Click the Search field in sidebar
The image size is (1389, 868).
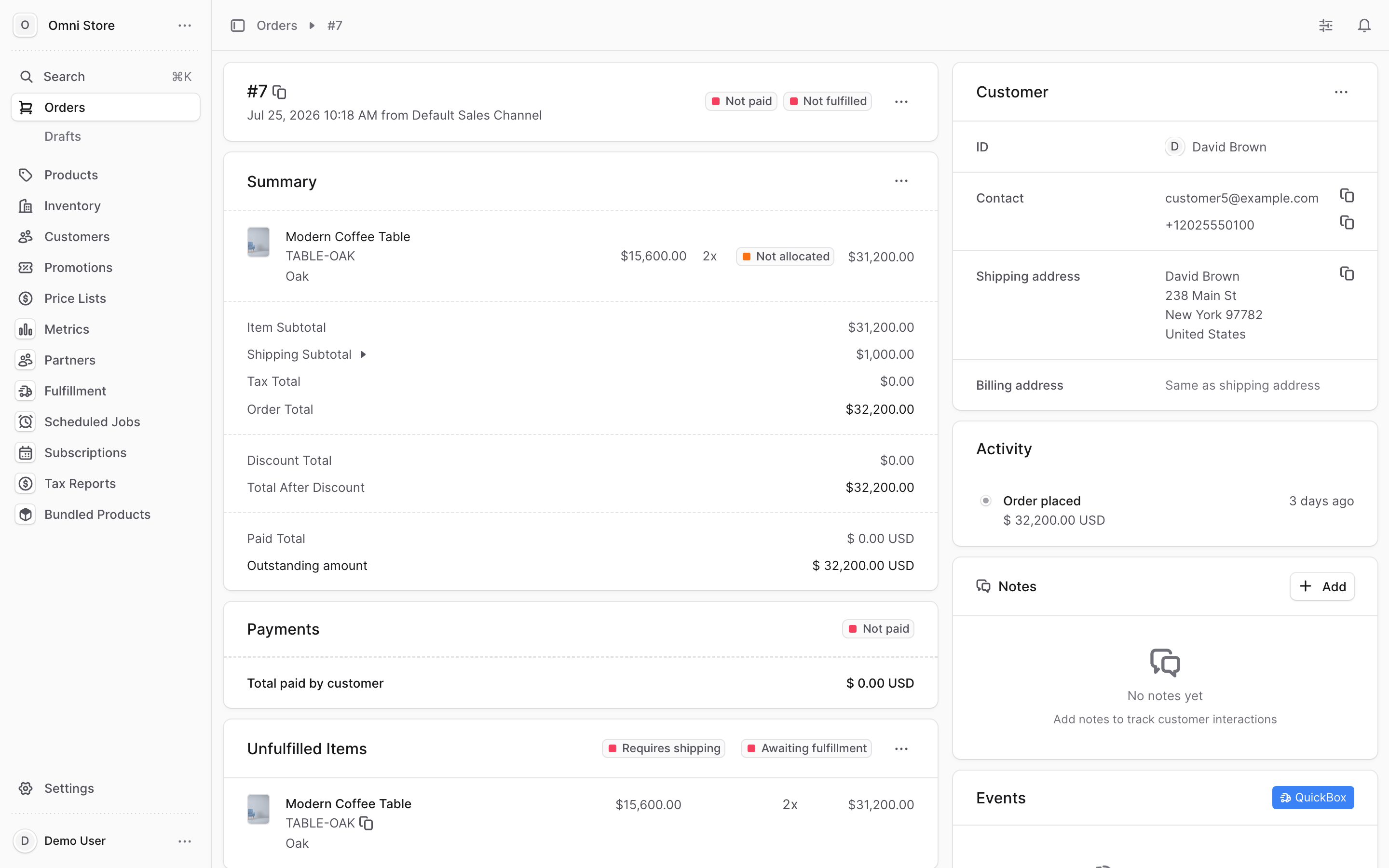click(106, 76)
